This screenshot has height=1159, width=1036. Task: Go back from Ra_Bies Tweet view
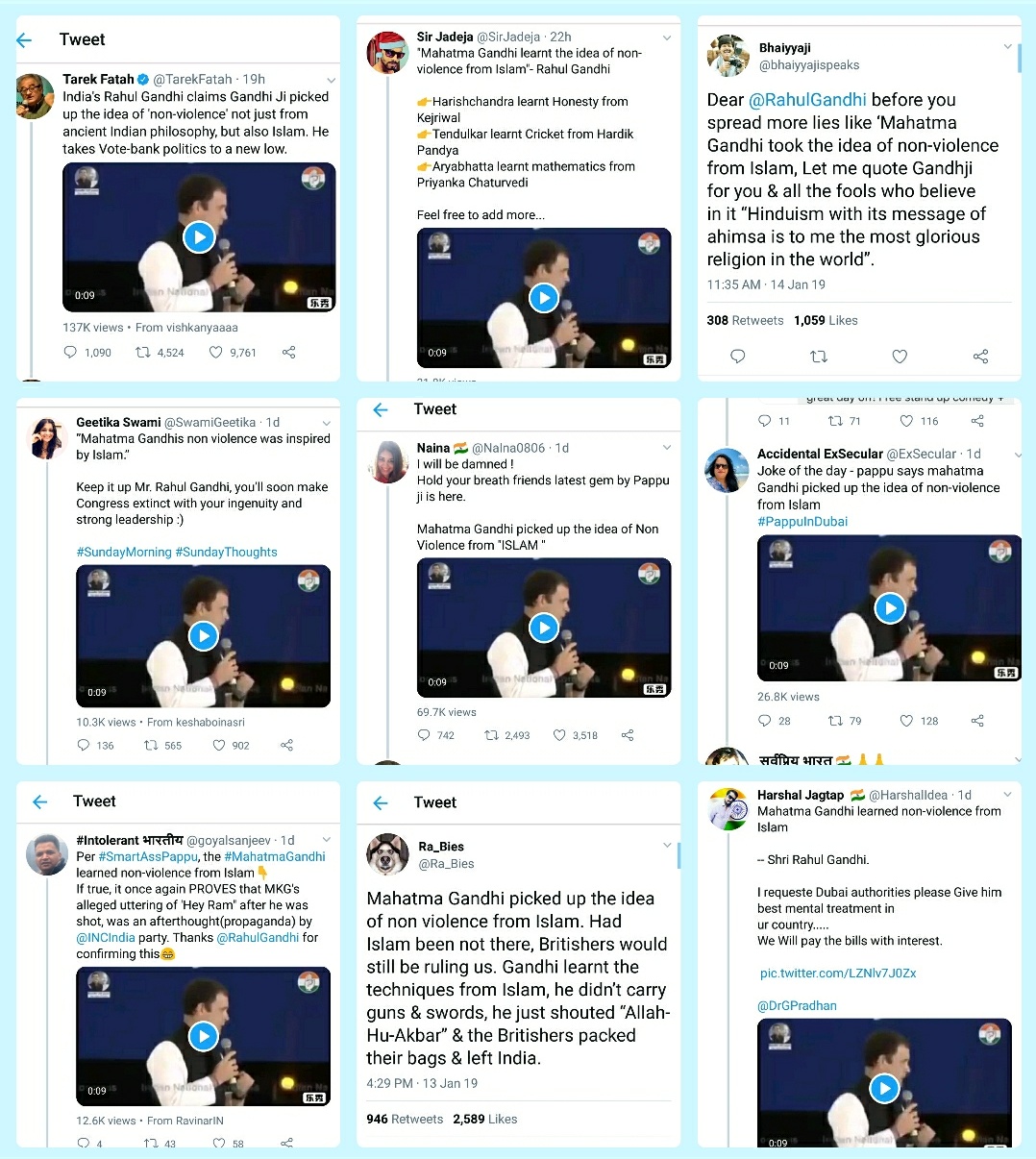381,802
